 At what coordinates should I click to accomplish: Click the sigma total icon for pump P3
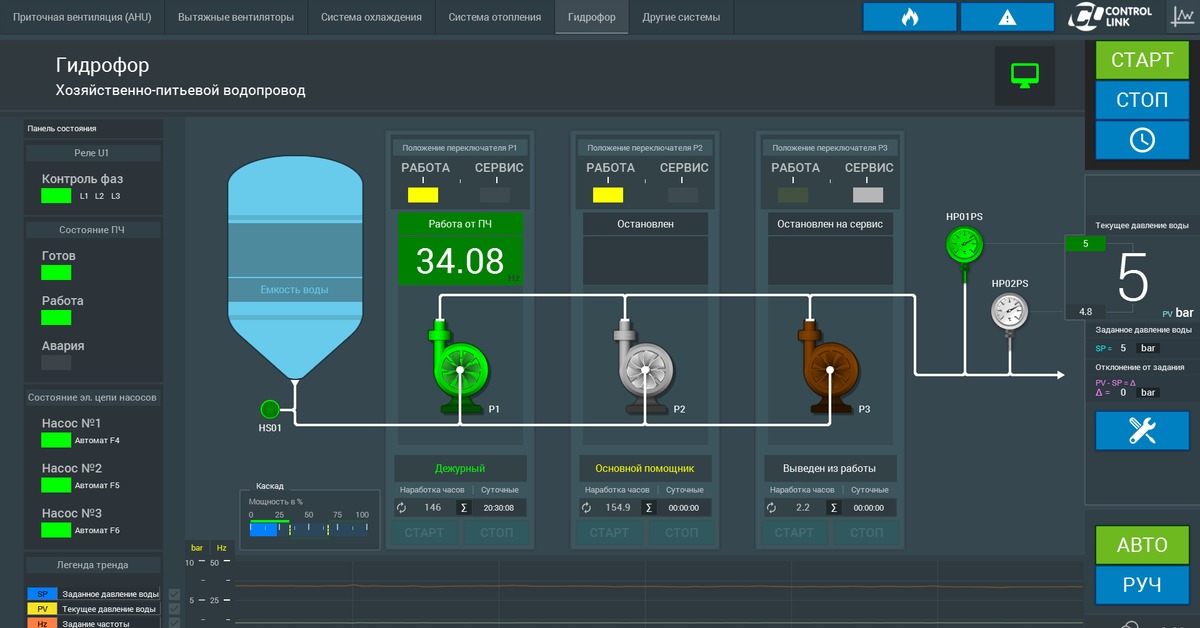833,508
